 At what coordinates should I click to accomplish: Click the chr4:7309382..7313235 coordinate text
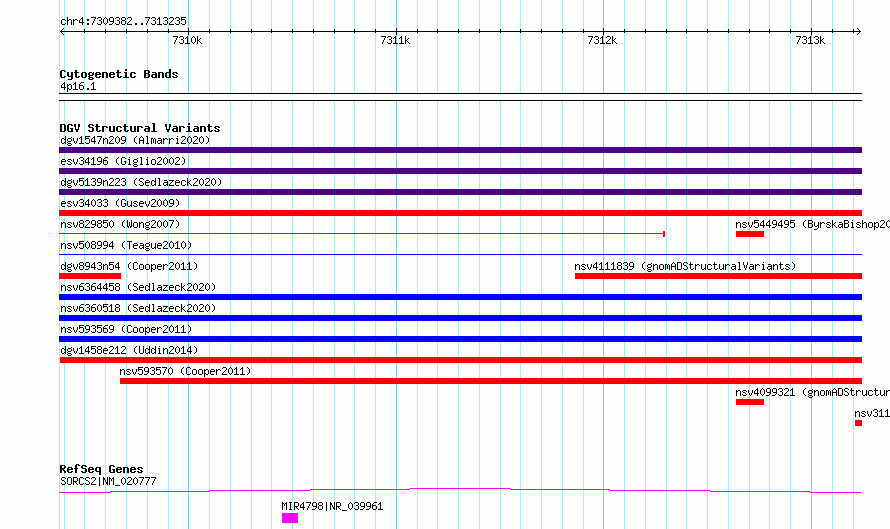tap(123, 21)
